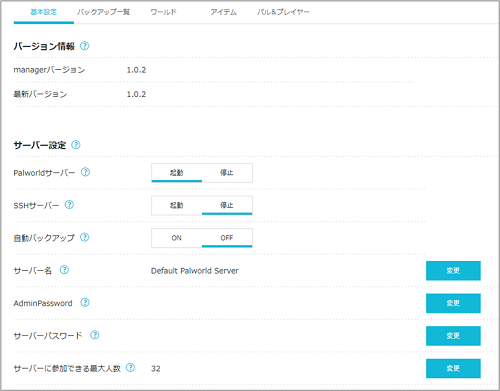Click 変更 button for サーバー名
Viewport: 500px width, 391px height.
tap(453, 271)
